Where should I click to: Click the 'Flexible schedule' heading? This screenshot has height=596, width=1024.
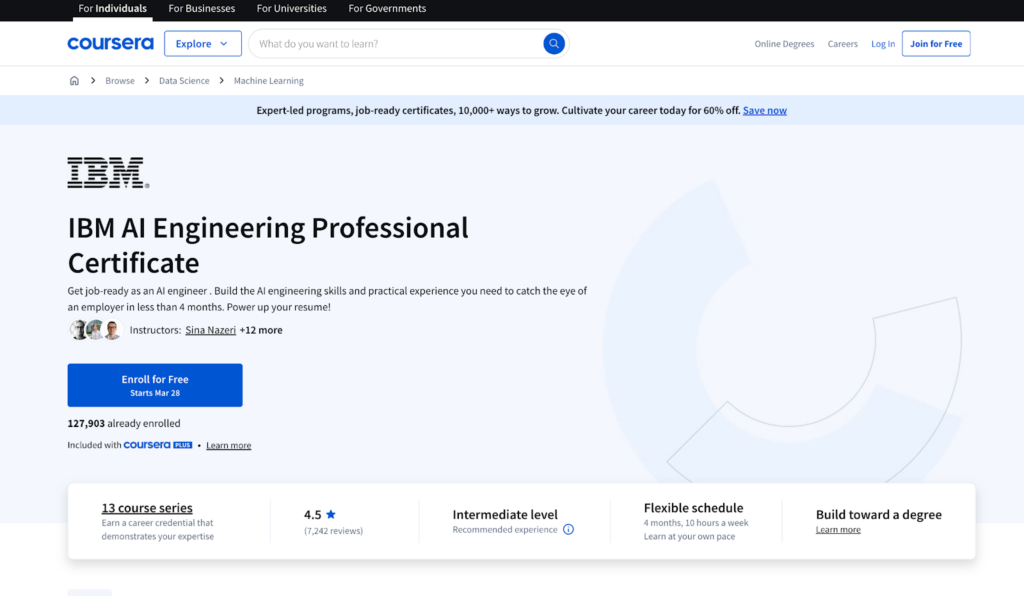tap(694, 507)
